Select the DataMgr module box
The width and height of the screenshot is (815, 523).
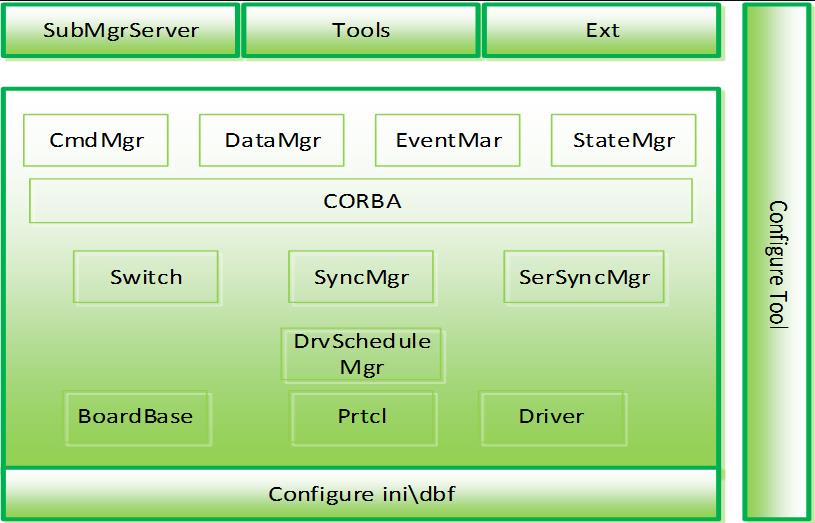coord(272,140)
